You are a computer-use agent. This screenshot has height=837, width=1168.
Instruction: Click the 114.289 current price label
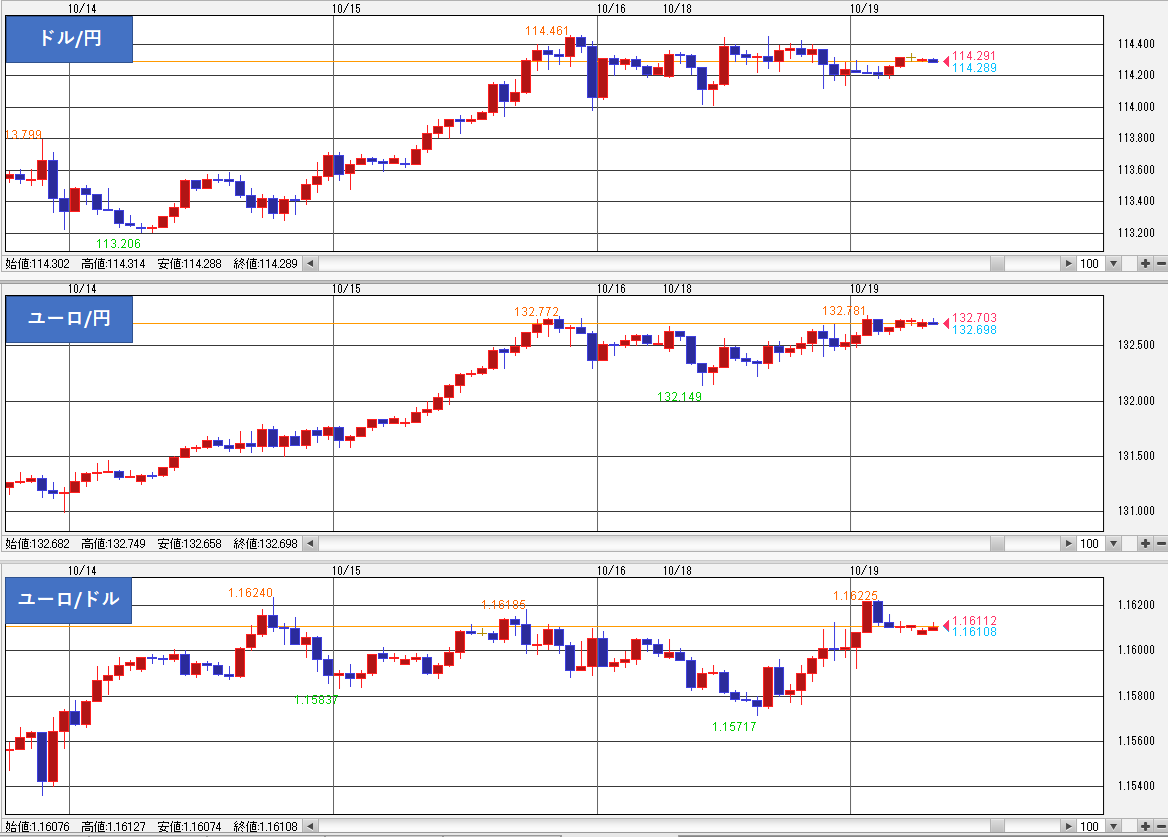(x=974, y=68)
